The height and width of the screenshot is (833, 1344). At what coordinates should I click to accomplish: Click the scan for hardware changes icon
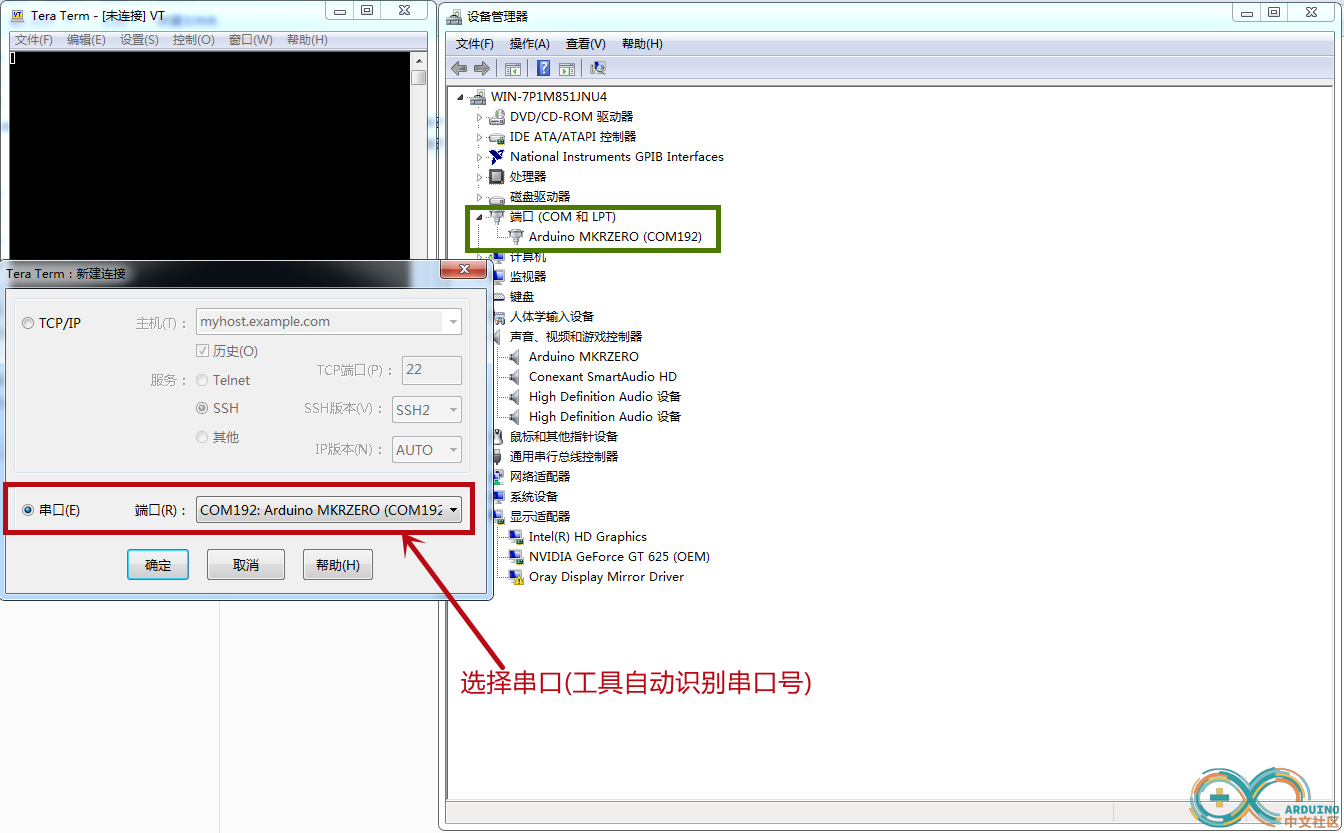598,68
